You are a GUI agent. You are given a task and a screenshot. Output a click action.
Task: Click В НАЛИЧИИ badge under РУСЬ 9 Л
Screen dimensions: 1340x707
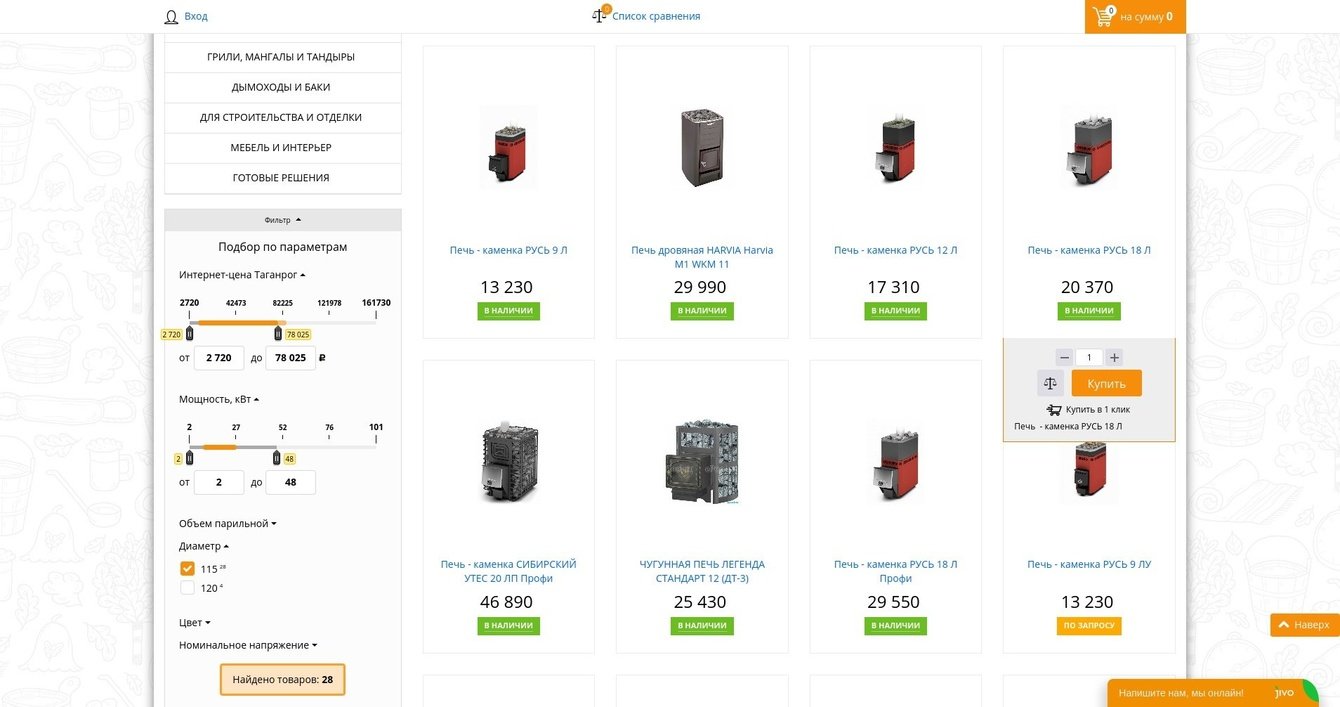[x=509, y=311]
